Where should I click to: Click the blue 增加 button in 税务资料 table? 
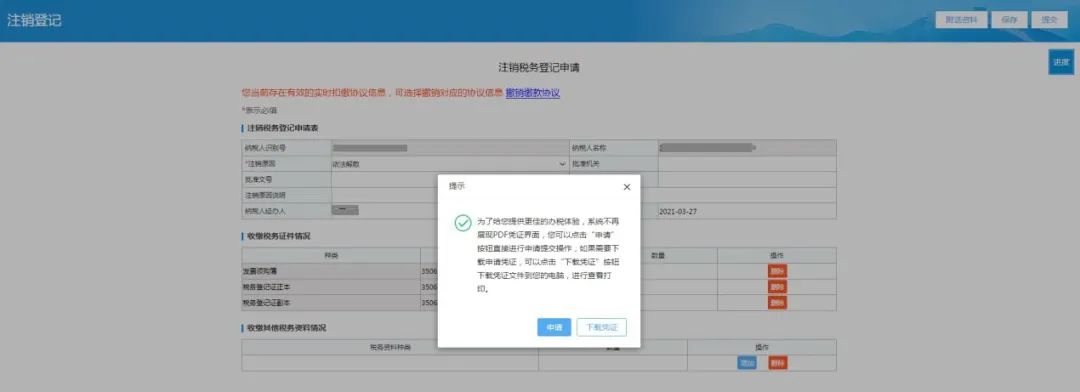[x=747, y=363]
